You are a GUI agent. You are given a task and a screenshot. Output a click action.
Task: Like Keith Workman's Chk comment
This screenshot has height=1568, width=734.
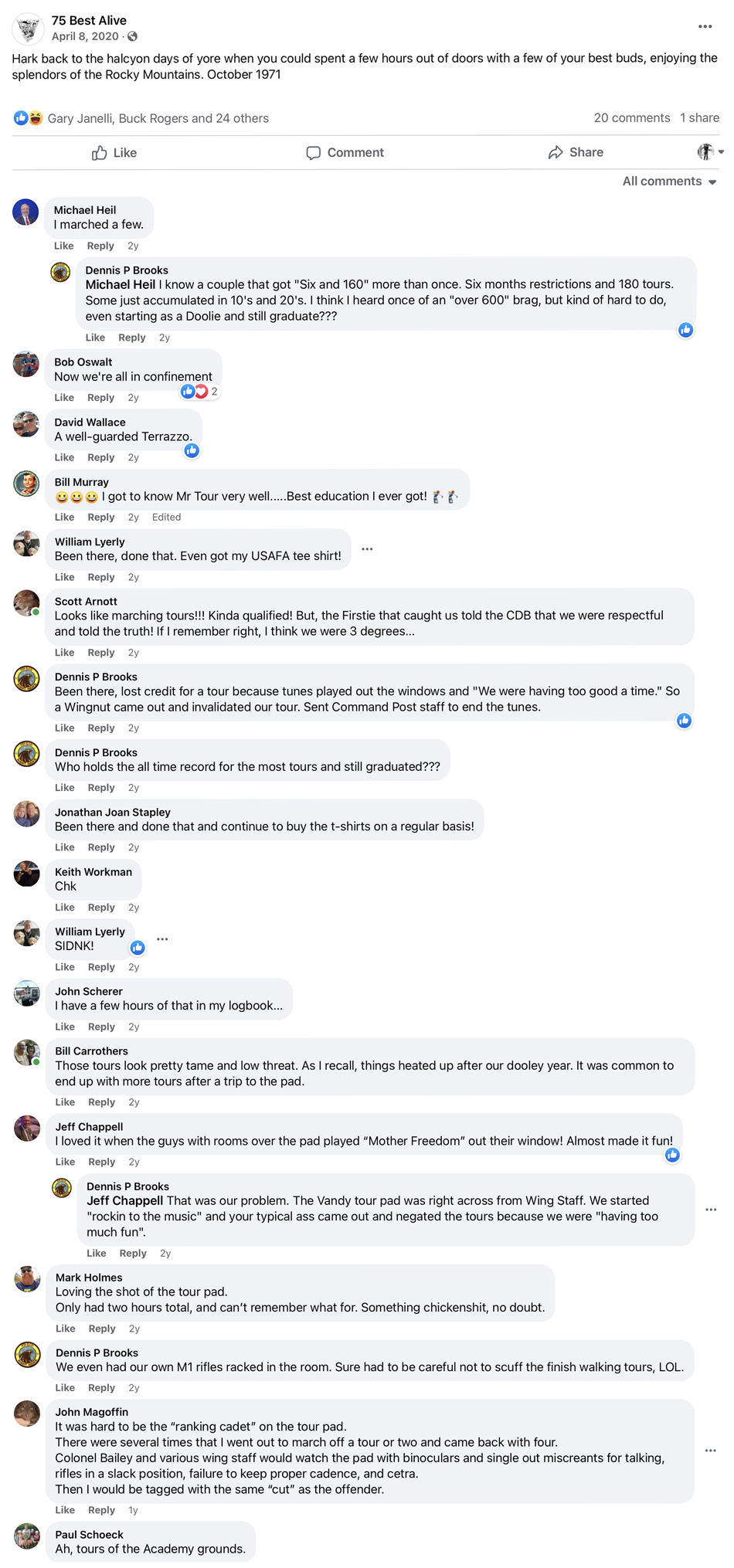coord(65,908)
